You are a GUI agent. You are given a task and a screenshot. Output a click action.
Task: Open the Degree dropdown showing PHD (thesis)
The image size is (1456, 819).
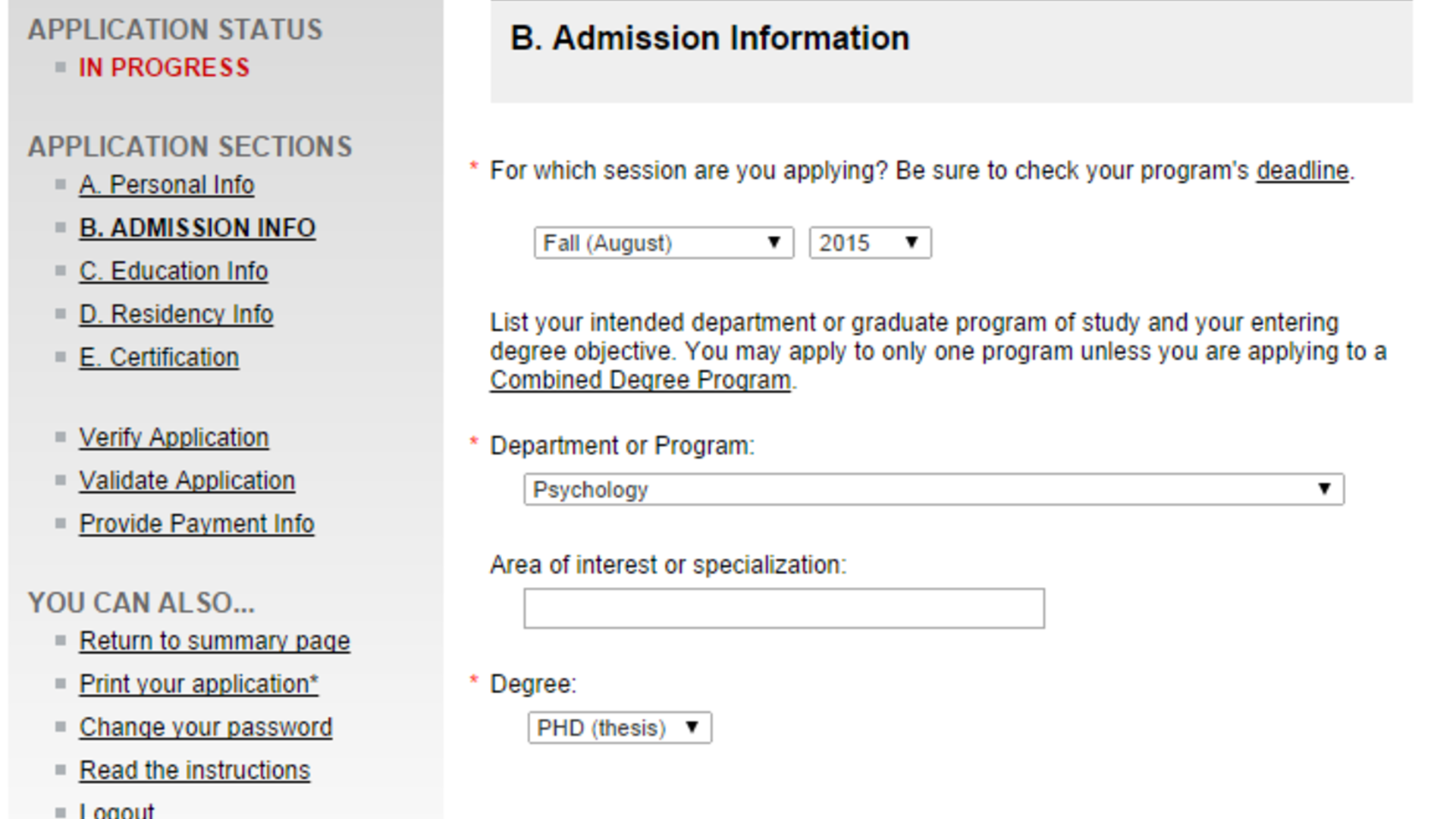(618, 727)
